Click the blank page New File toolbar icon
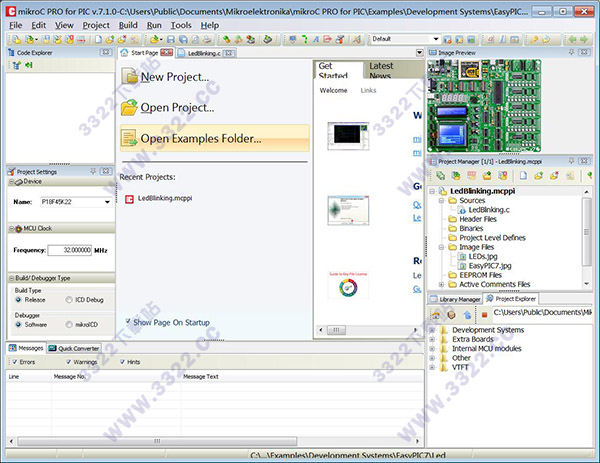The image size is (600, 463). 98,39
